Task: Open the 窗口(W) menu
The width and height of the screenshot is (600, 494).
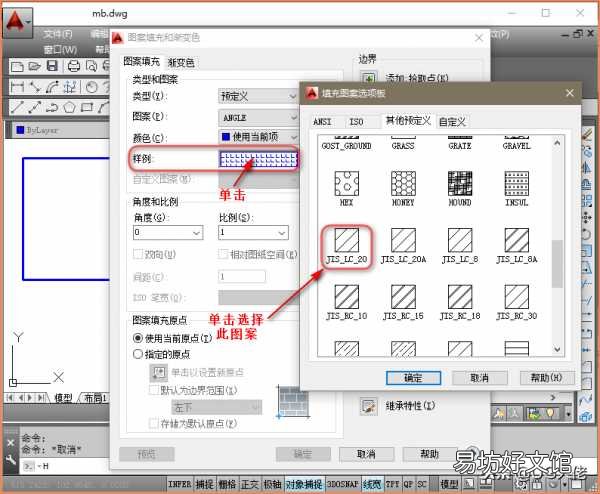Action: (60, 49)
